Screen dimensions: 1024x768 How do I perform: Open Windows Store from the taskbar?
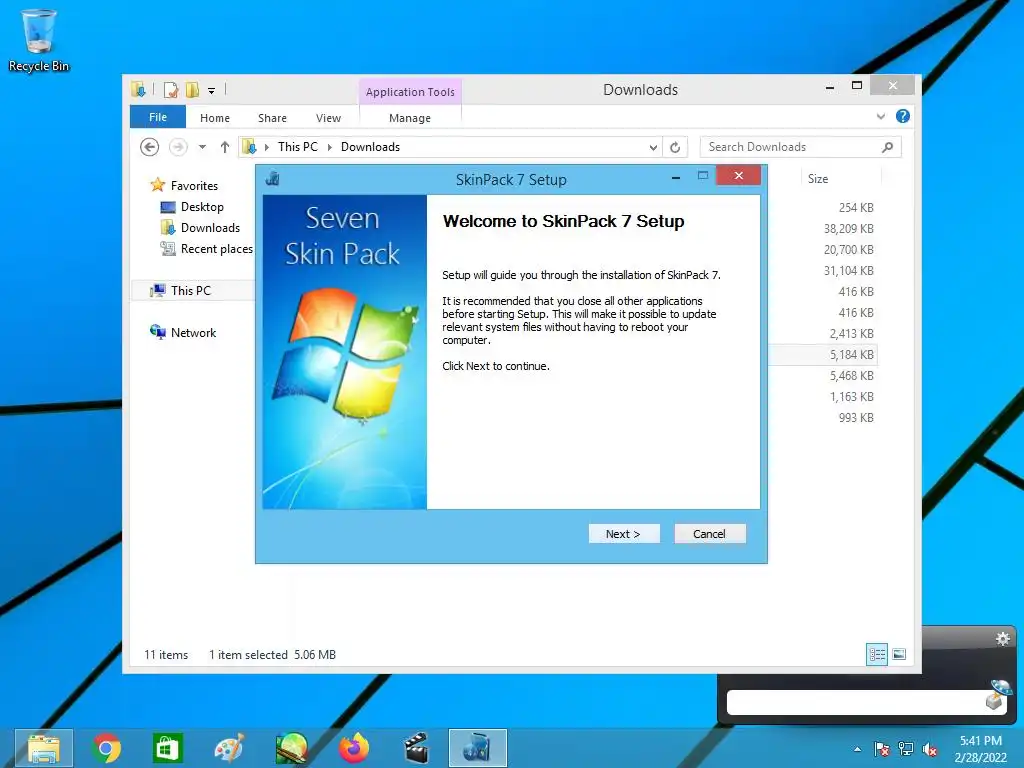(x=167, y=748)
